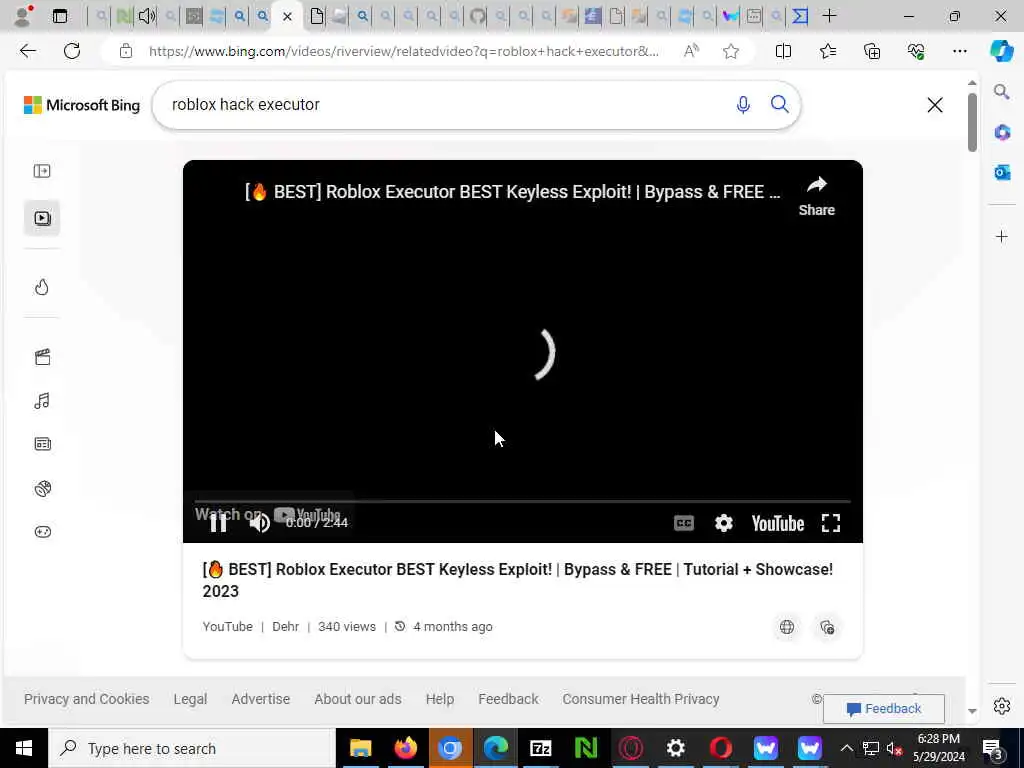The width and height of the screenshot is (1024, 768).
Task: Open 7-Zip from the taskbar
Action: coord(541,748)
